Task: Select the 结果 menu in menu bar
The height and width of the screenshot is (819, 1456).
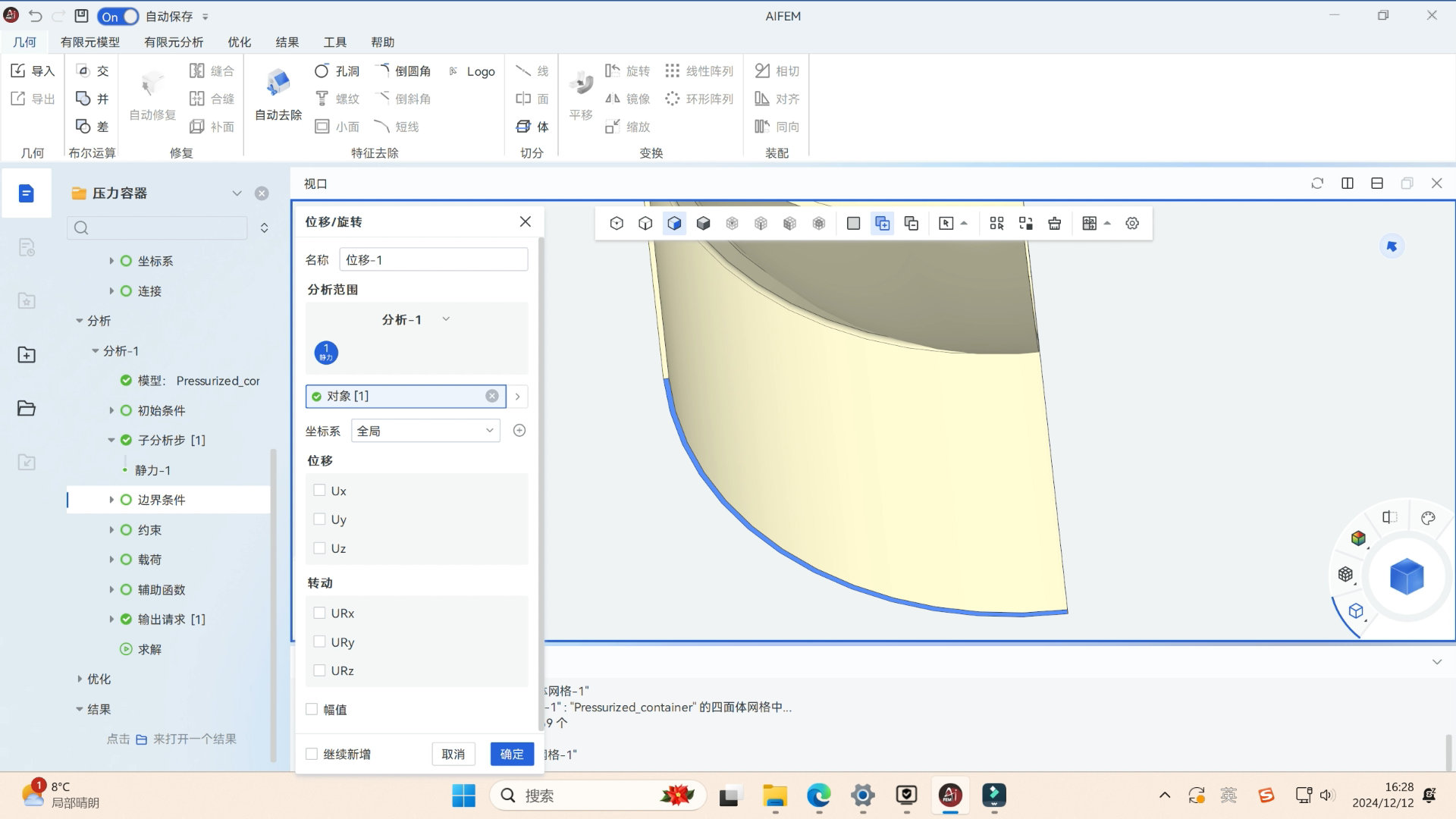Action: coord(287,41)
